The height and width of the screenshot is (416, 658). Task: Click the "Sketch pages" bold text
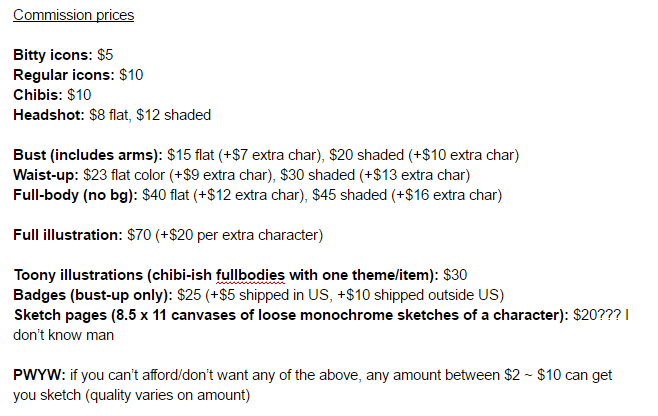[x=60, y=315]
